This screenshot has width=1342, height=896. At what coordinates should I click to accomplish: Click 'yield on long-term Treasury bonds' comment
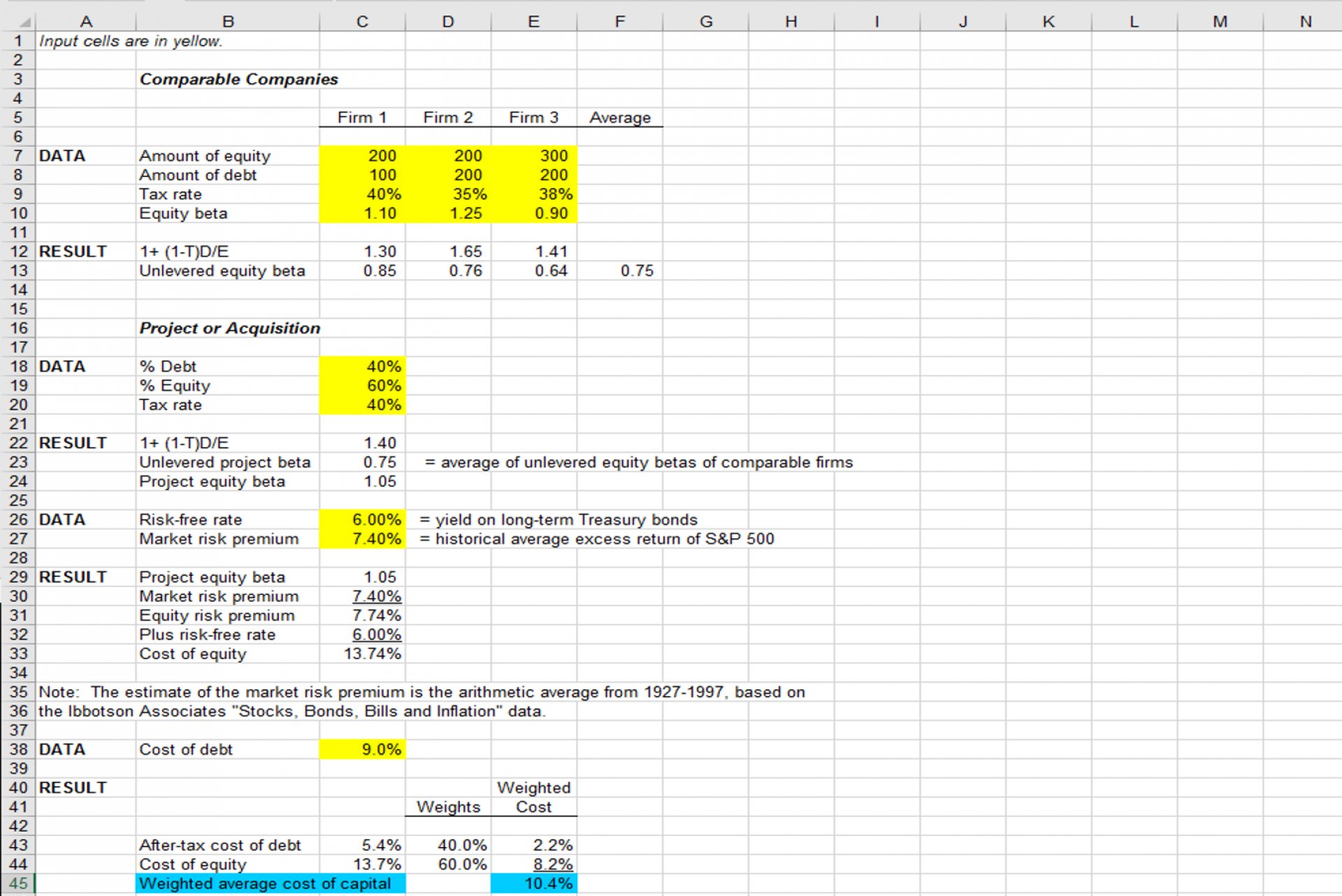558,520
